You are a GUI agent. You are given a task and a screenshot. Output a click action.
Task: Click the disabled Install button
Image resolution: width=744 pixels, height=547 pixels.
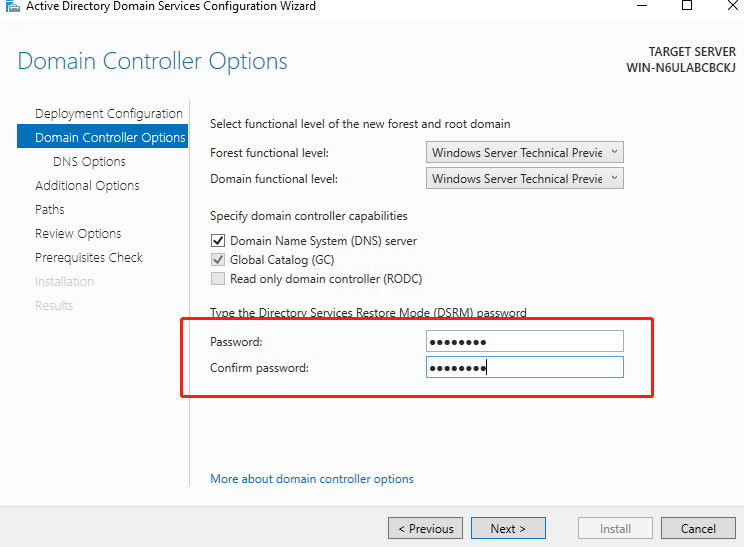point(615,528)
